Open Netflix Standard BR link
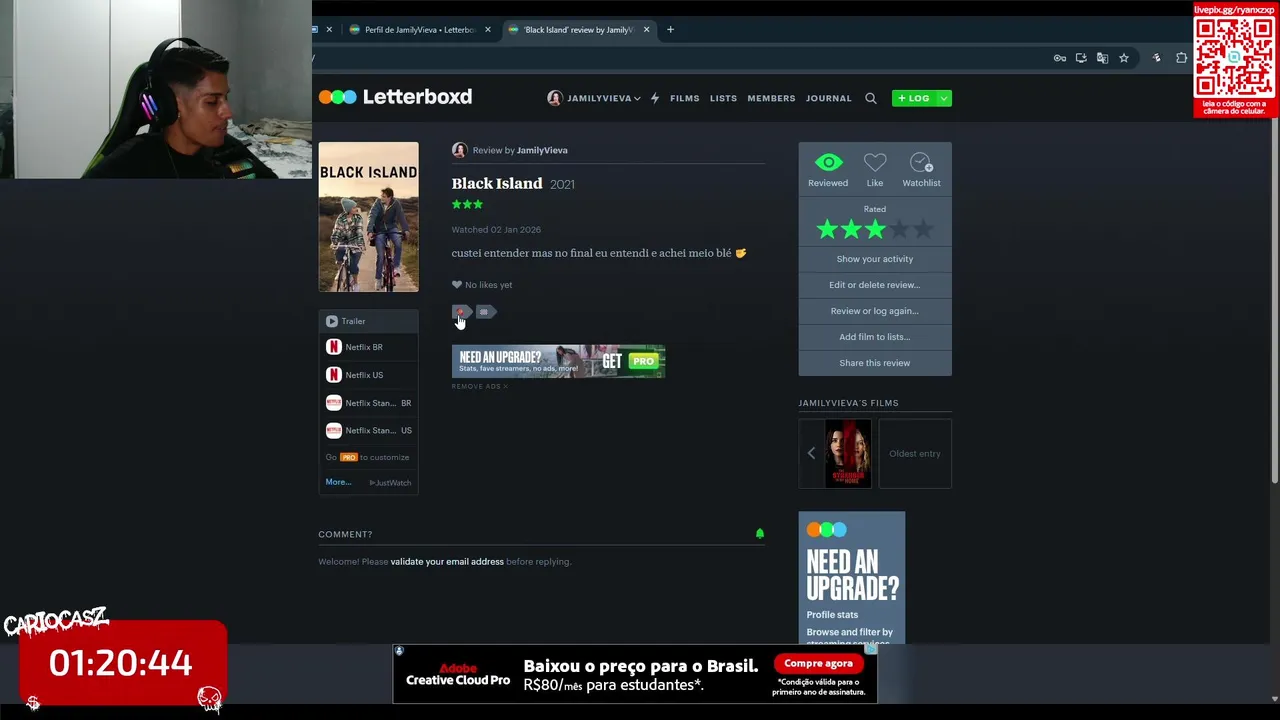 (x=368, y=403)
